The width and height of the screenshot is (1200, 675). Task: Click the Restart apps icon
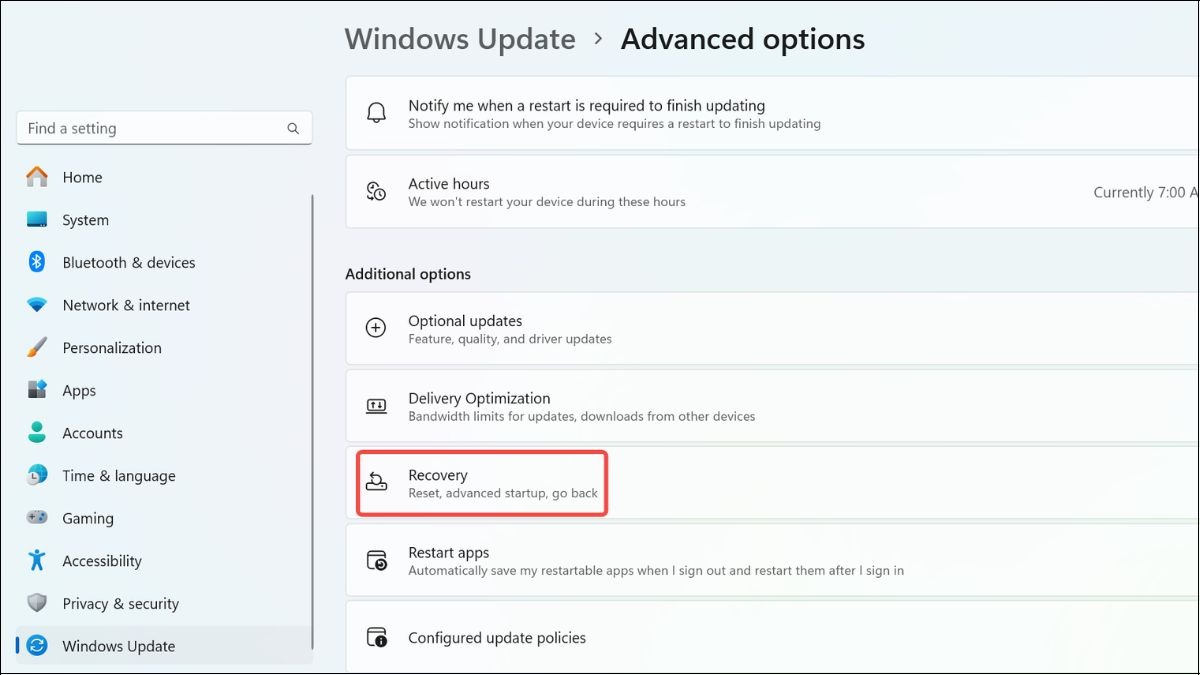[376, 560]
